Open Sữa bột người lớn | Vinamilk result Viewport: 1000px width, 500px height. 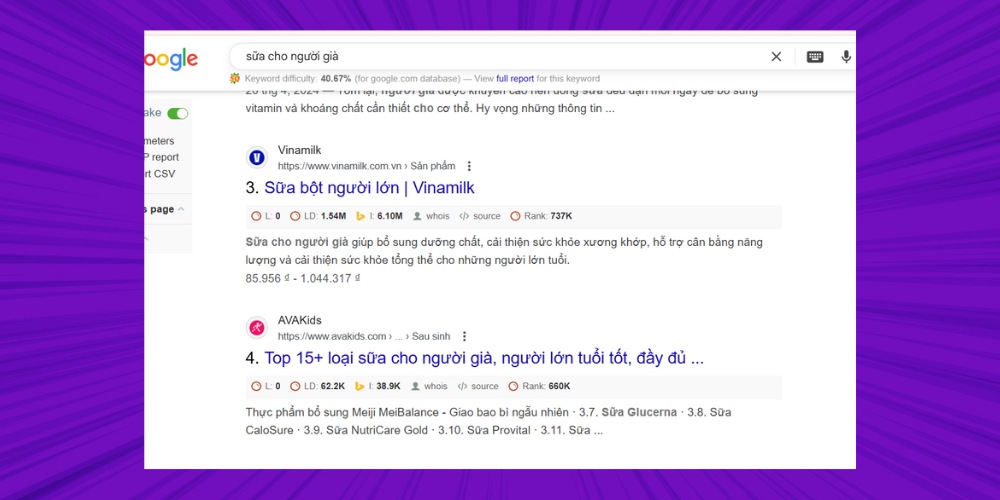tap(369, 188)
